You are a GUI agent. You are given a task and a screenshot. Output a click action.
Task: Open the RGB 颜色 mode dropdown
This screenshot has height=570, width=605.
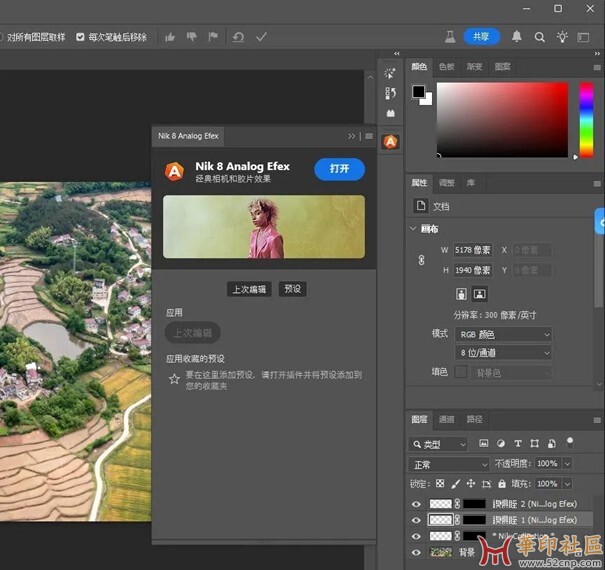[x=504, y=335]
